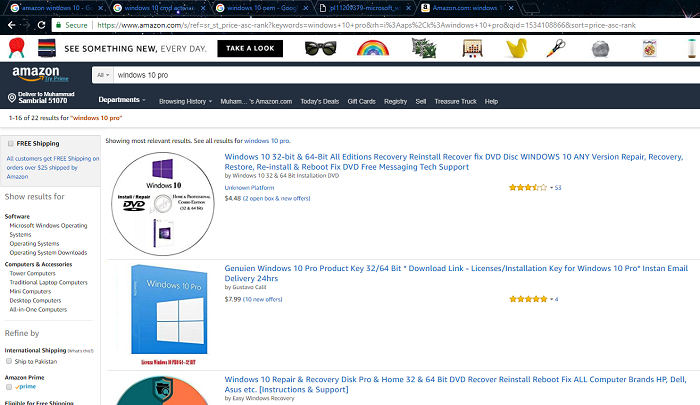The image size is (700, 405).
Task: Switch to the 'windows 10 cmd' Google tab
Action: pos(159,8)
